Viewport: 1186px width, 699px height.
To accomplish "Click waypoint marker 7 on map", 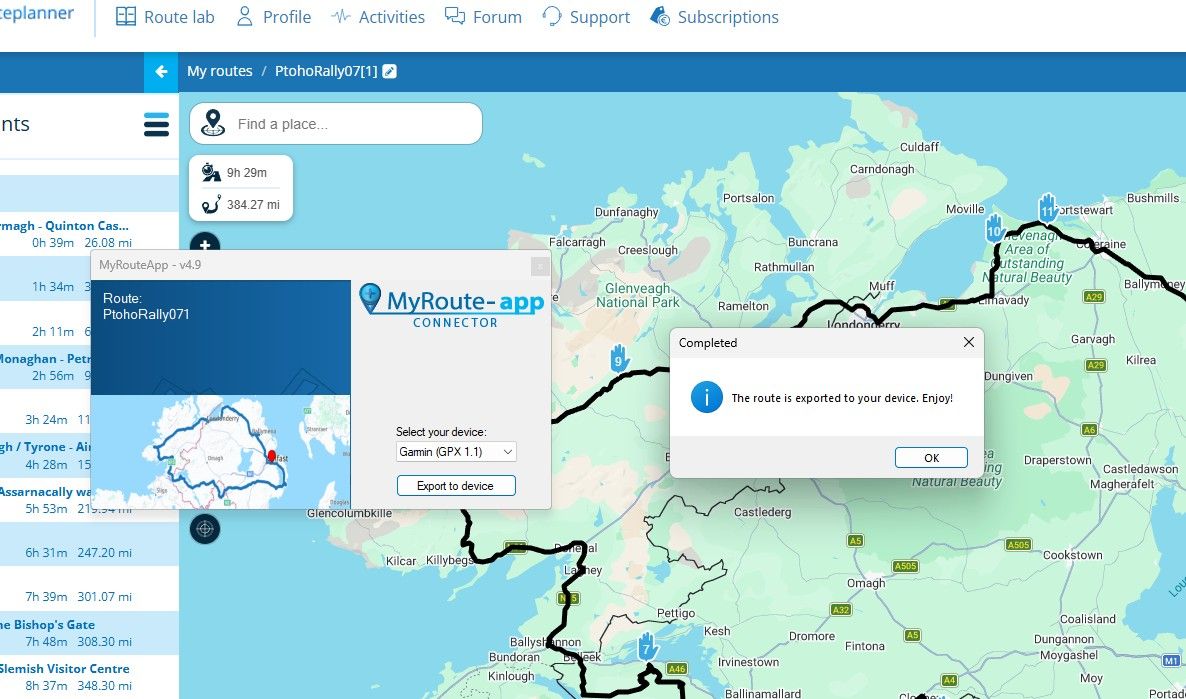I will click(x=646, y=646).
